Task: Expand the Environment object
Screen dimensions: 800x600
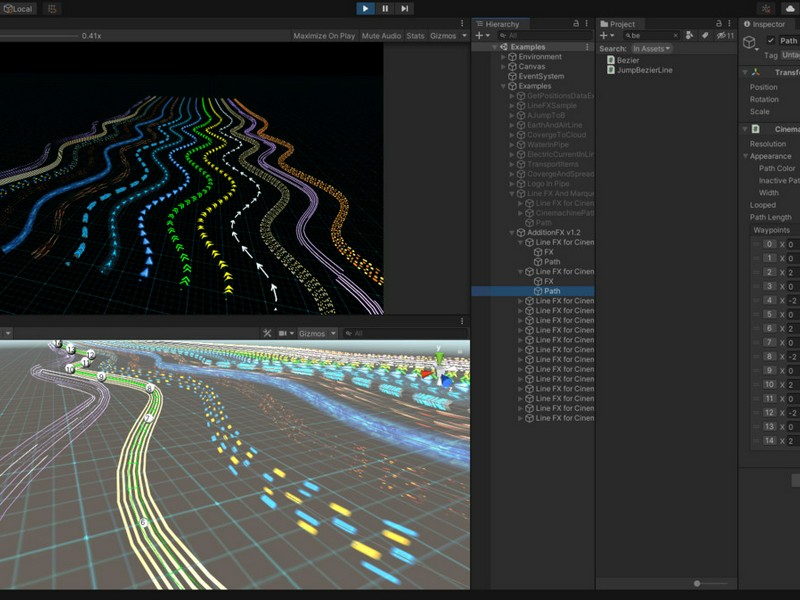Action: pos(503,57)
